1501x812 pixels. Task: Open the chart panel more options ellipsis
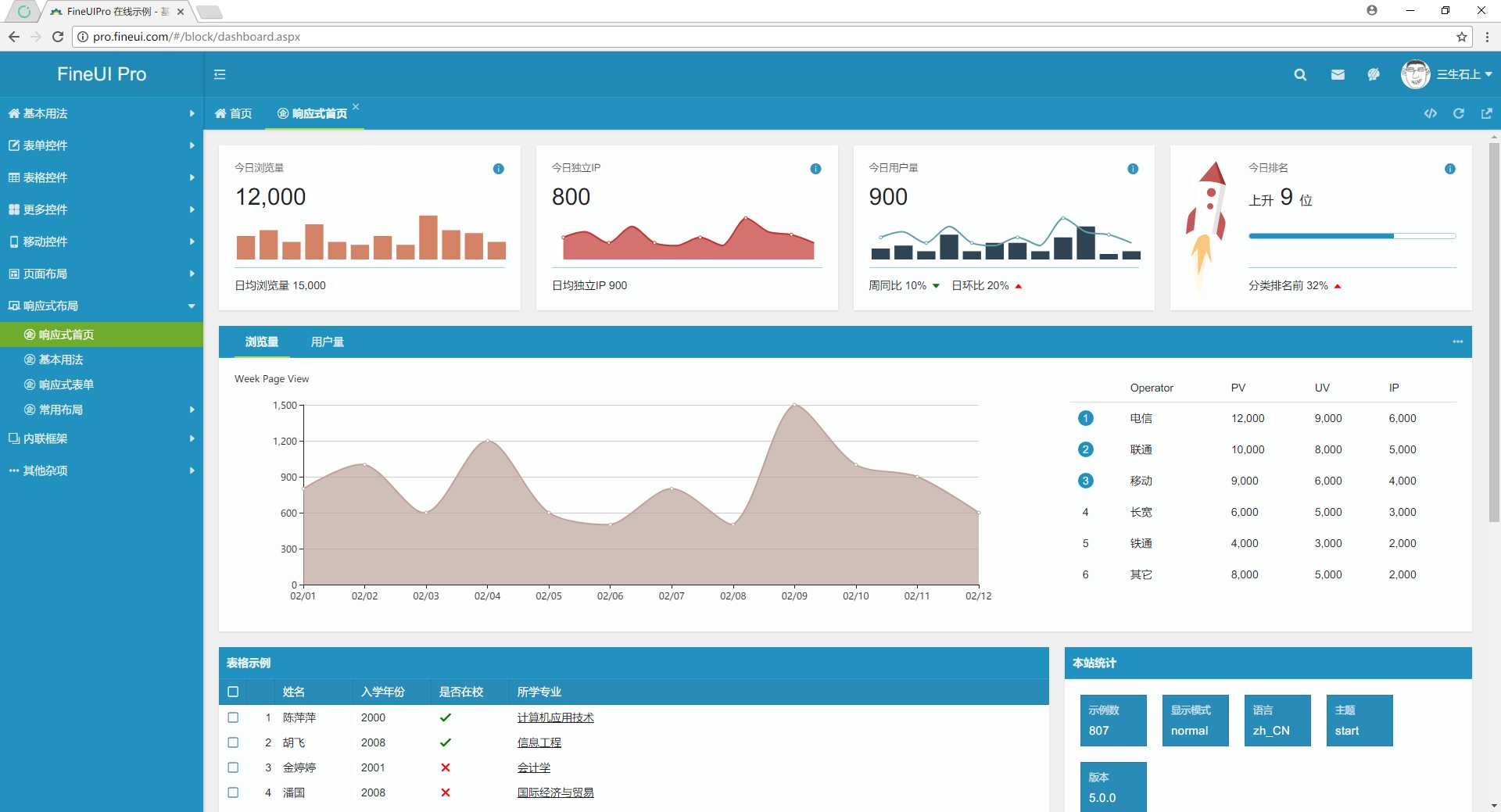(1458, 342)
